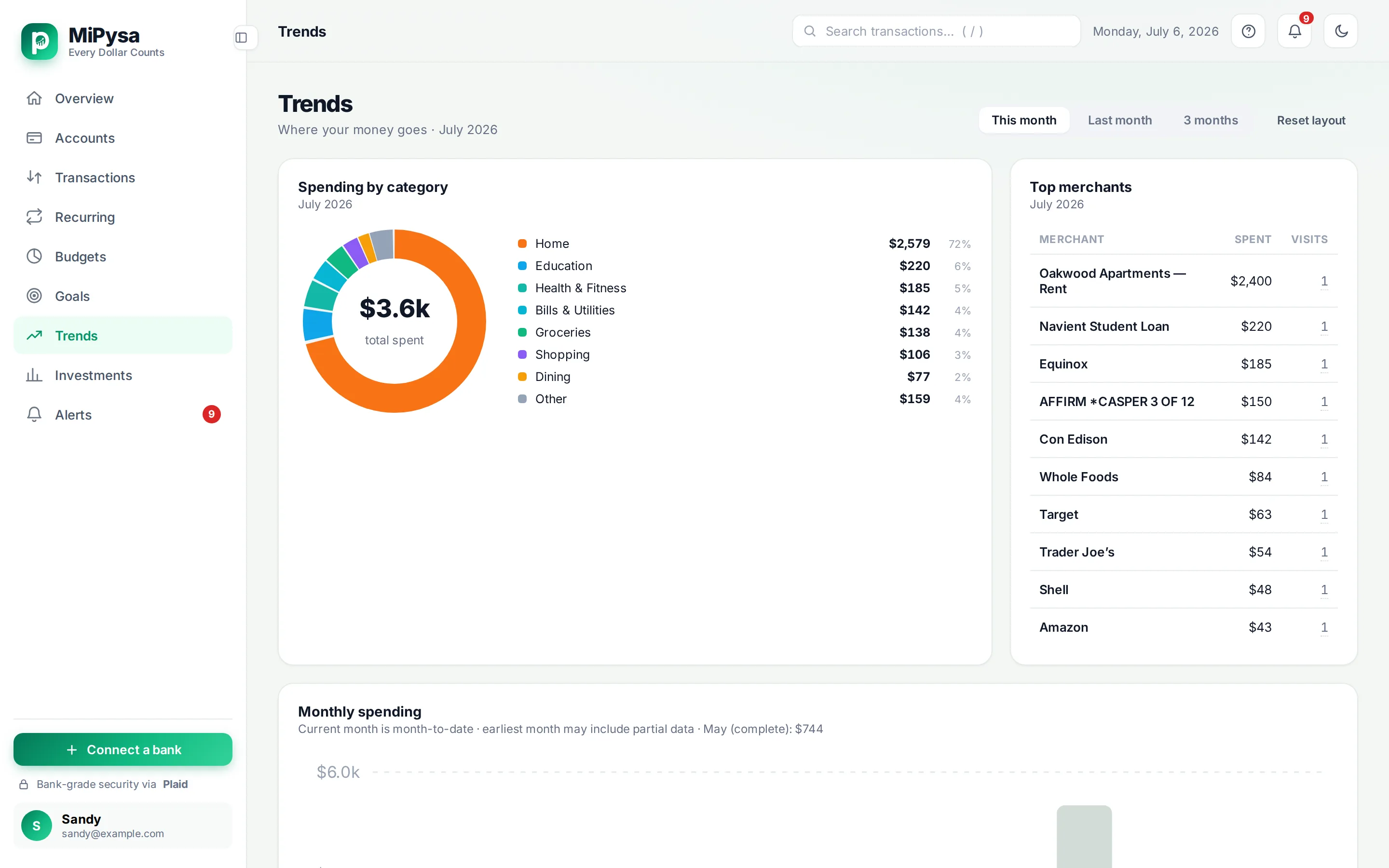The image size is (1389, 868).
Task: Select the This month range
Action: coord(1024,120)
